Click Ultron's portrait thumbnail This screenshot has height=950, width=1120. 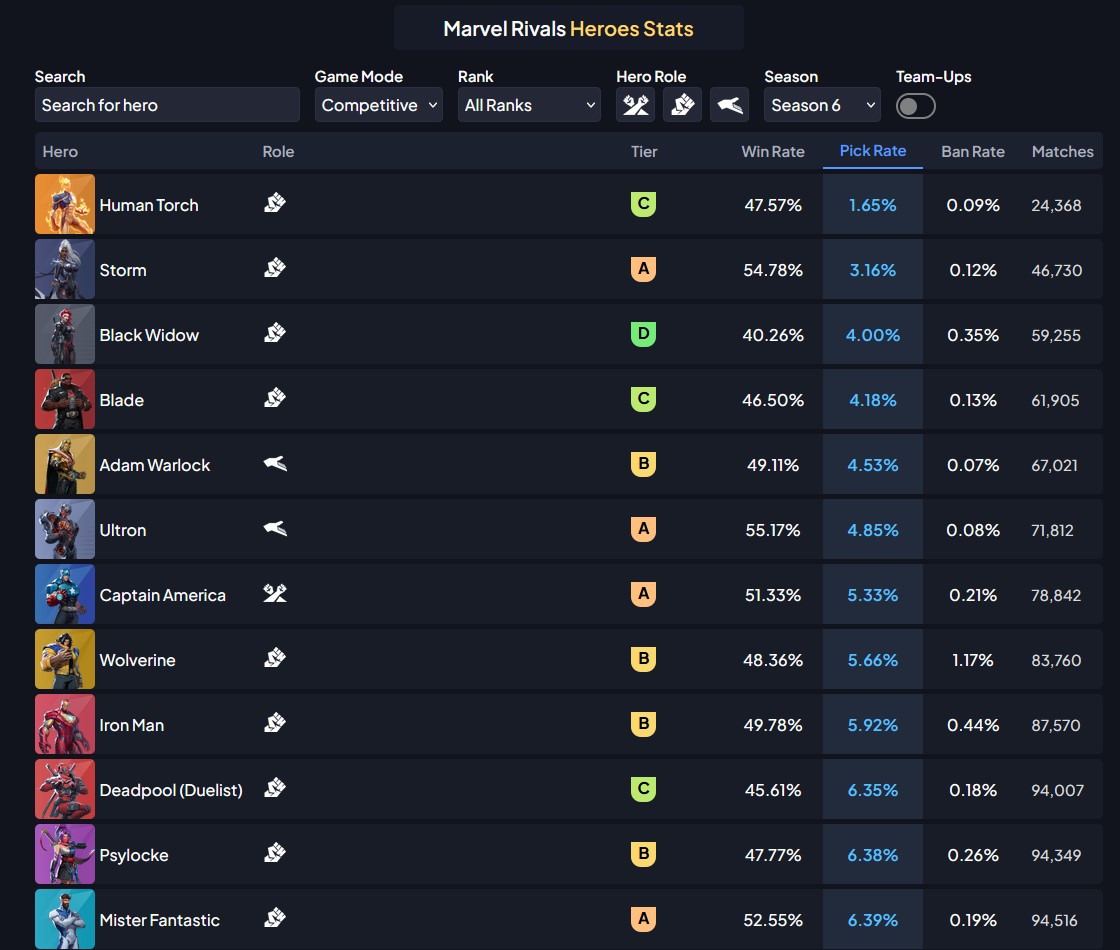click(65, 529)
